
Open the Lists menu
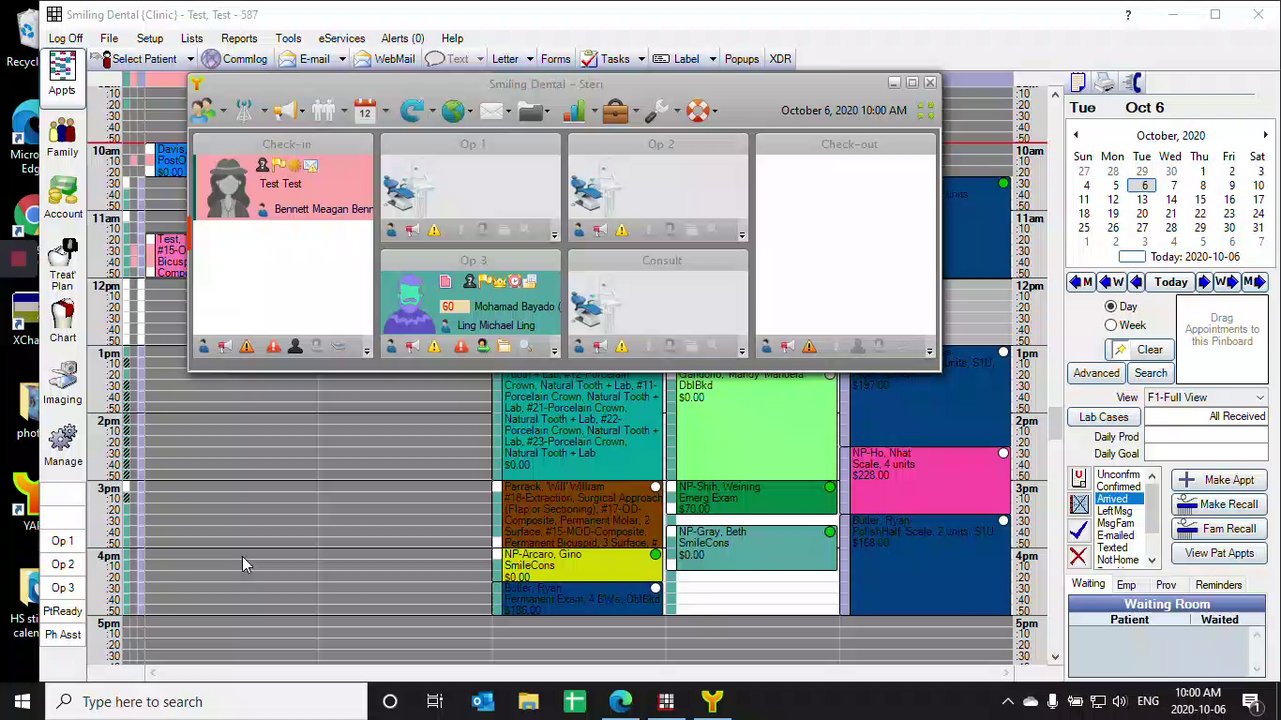point(192,38)
